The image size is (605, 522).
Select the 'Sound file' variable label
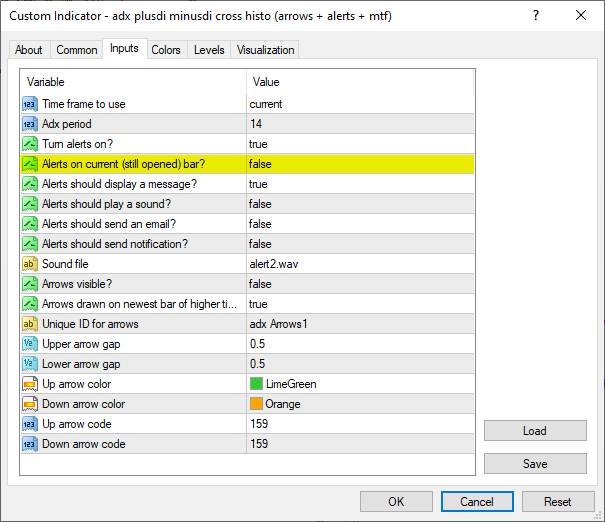(x=65, y=264)
